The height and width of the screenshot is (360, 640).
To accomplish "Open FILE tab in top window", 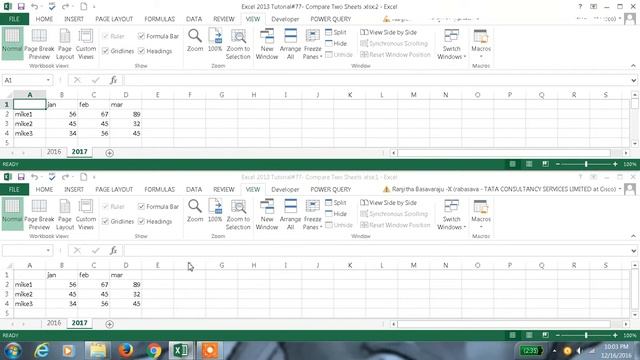I will point(14,19).
